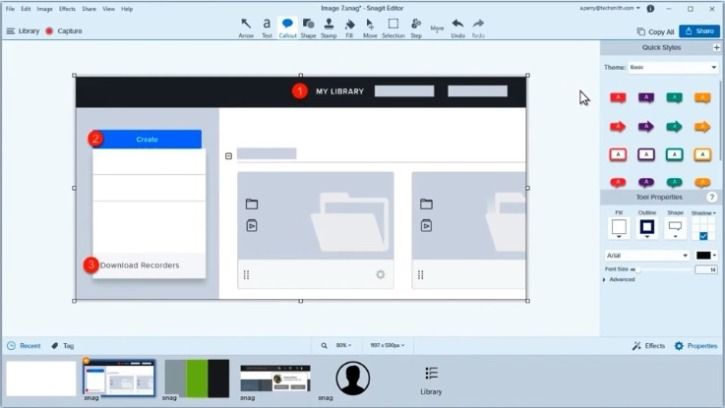Click the Font Size slider
This screenshot has width=725, height=408.
point(663,269)
